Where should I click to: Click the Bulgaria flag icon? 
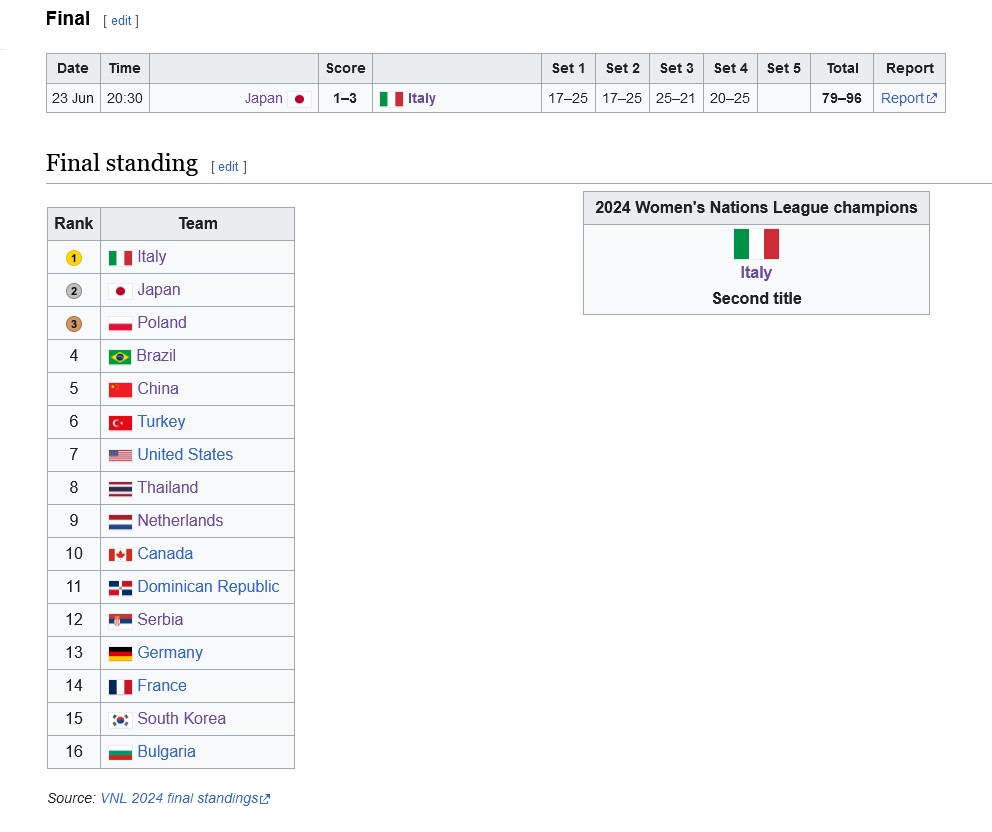pos(120,752)
